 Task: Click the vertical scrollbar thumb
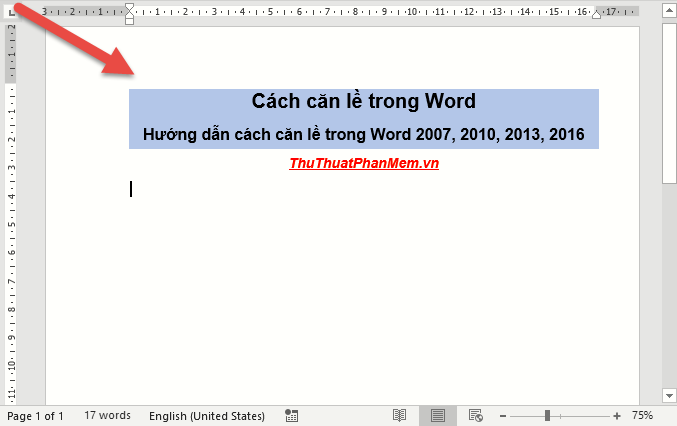[669, 103]
